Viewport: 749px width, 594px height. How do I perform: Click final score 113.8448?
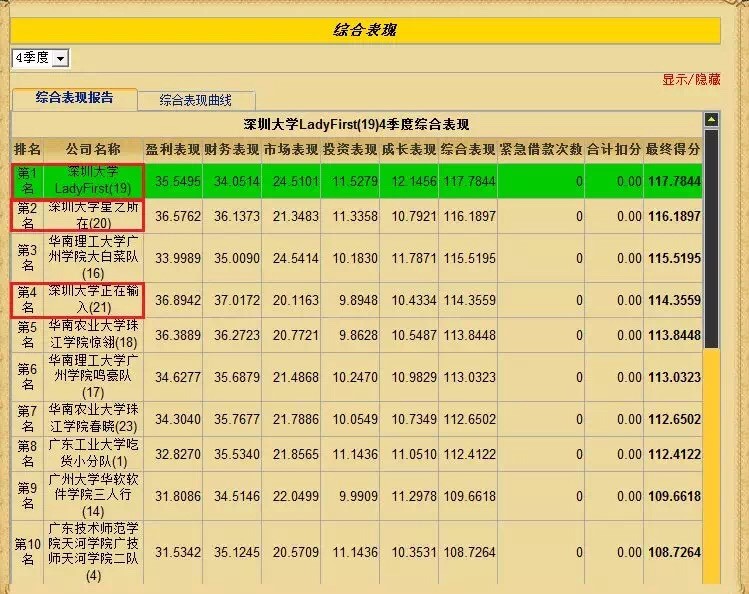click(674, 335)
